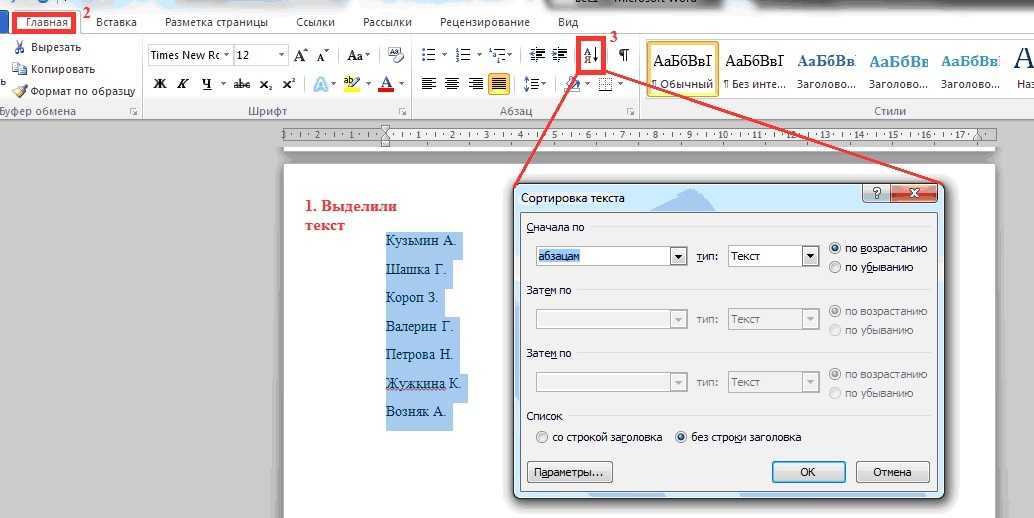Click the borders grid icon
This screenshot has height=518, width=1034.
tap(605, 84)
